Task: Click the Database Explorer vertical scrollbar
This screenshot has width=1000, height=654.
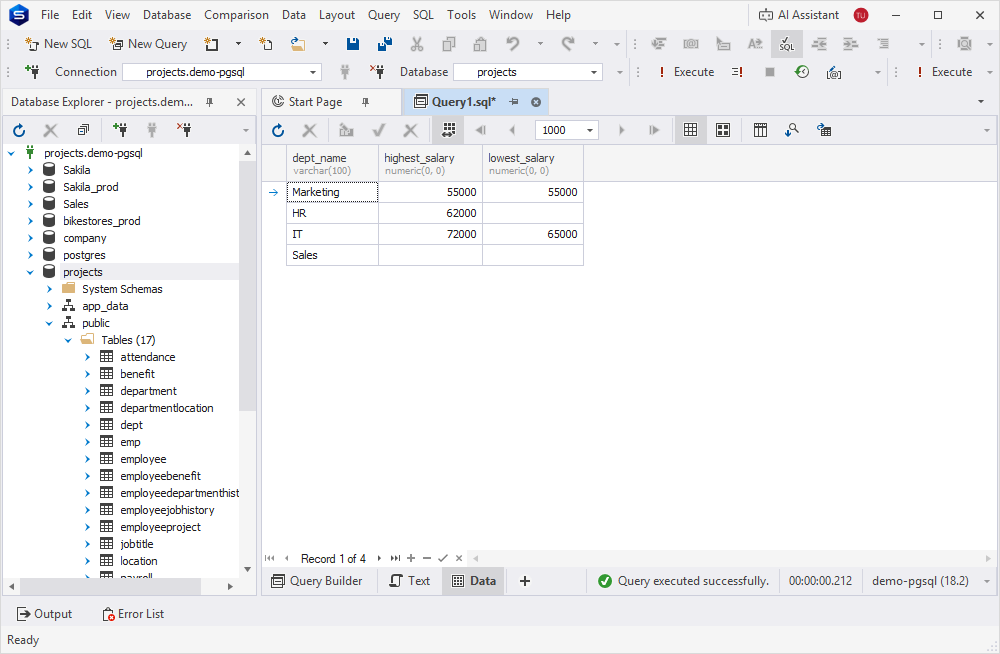Action: click(x=247, y=287)
